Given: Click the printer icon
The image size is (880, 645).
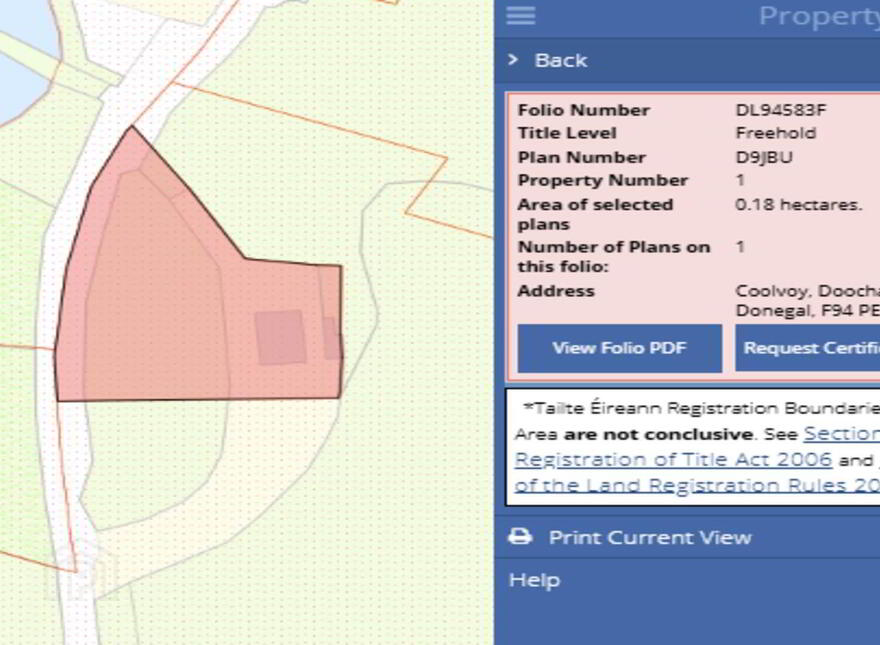Looking at the screenshot, I should (520, 537).
